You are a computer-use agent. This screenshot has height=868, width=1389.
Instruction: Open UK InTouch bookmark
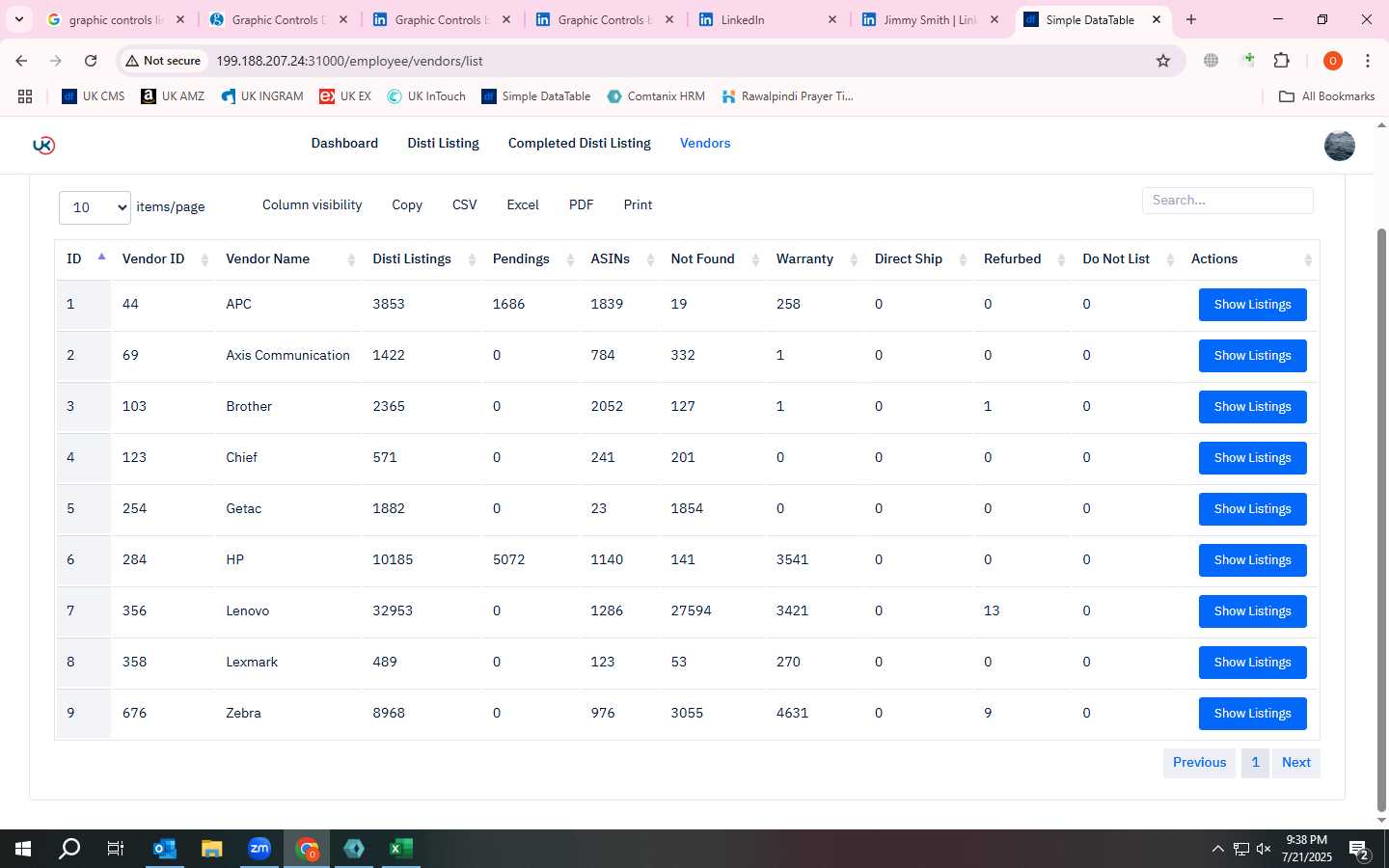426,96
